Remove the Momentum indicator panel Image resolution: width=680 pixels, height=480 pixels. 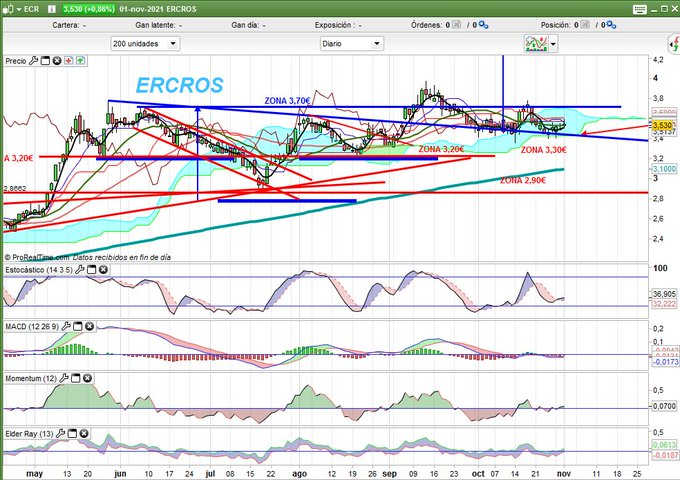[87, 378]
